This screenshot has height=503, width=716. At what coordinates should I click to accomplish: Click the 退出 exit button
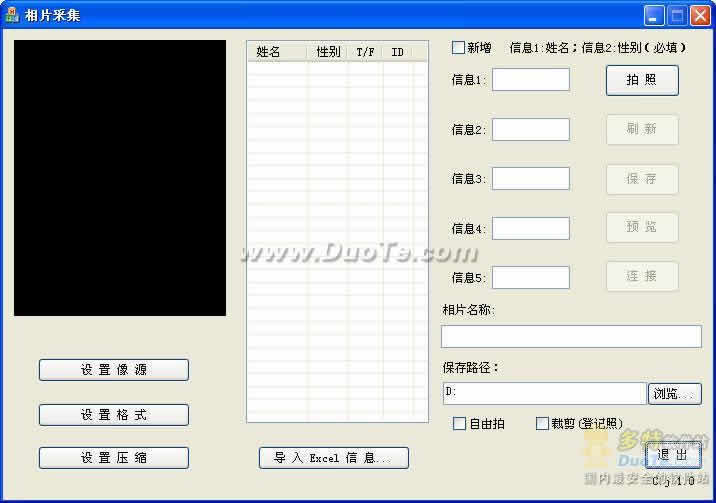tap(673, 455)
